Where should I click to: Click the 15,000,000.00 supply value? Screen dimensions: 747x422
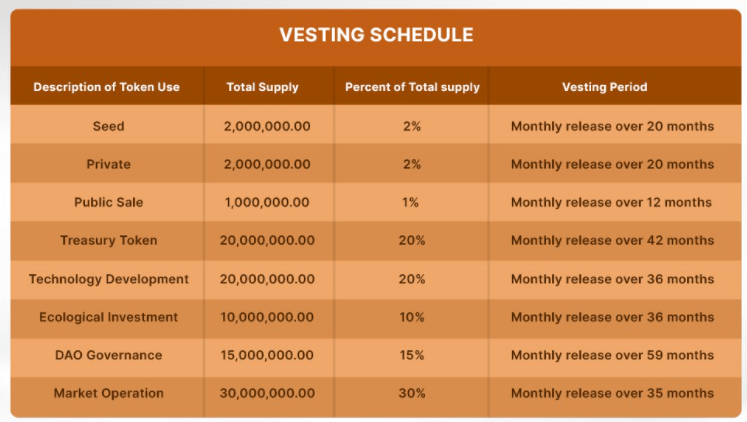coord(269,355)
